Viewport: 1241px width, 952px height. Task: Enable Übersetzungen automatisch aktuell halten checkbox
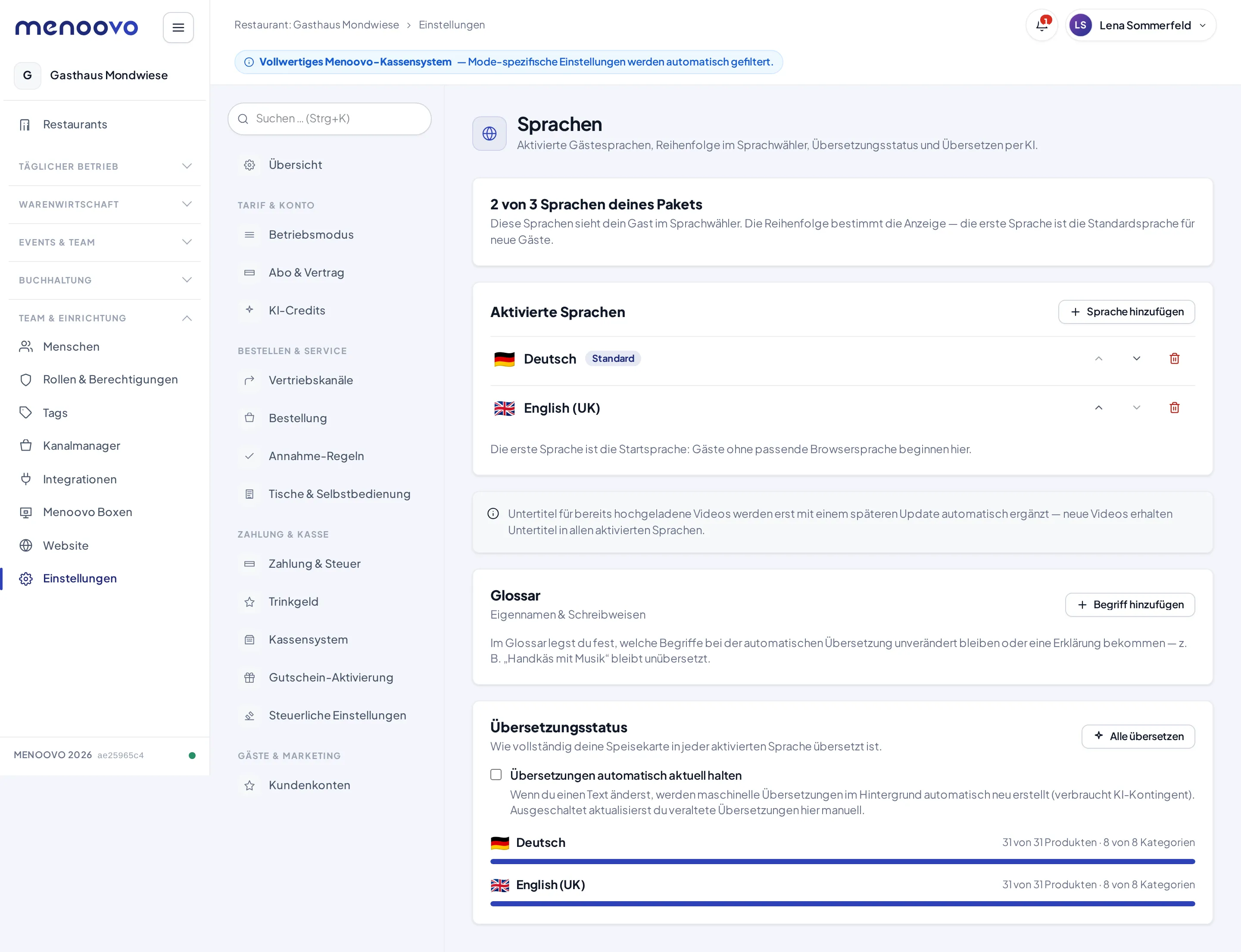pos(496,775)
